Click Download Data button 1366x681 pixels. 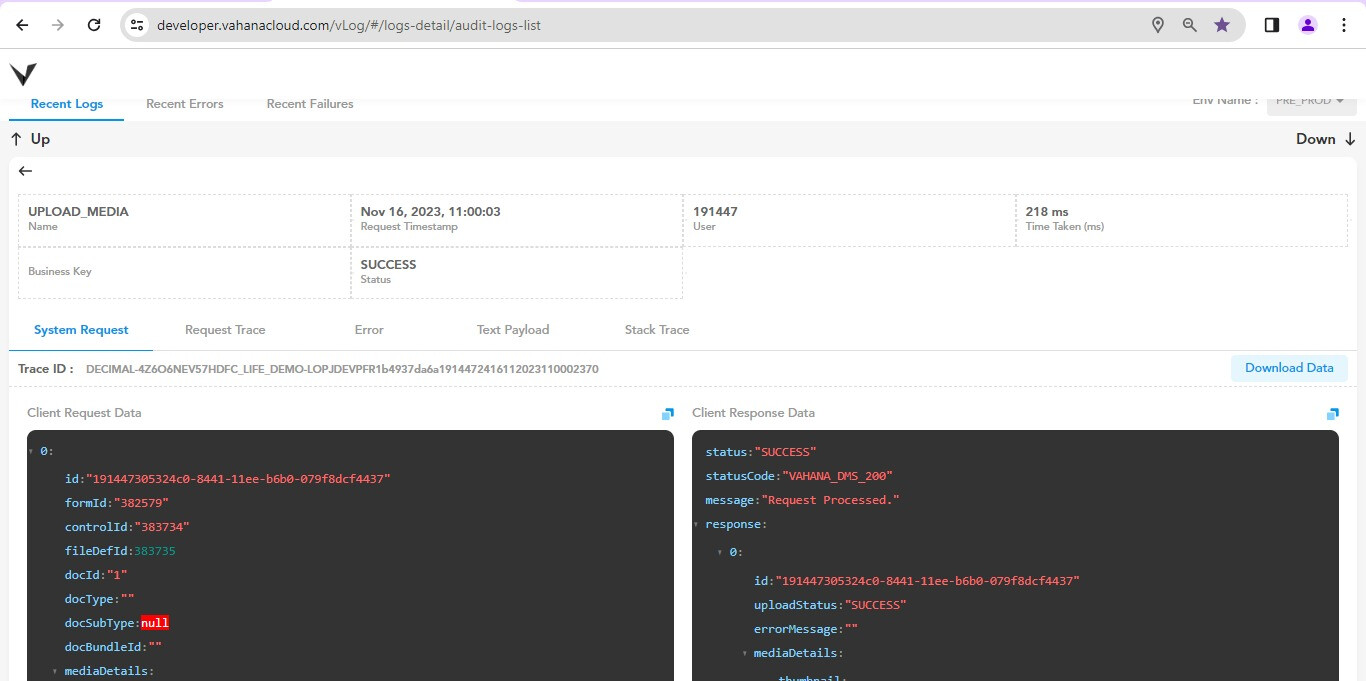pyautogui.click(x=1289, y=368)
